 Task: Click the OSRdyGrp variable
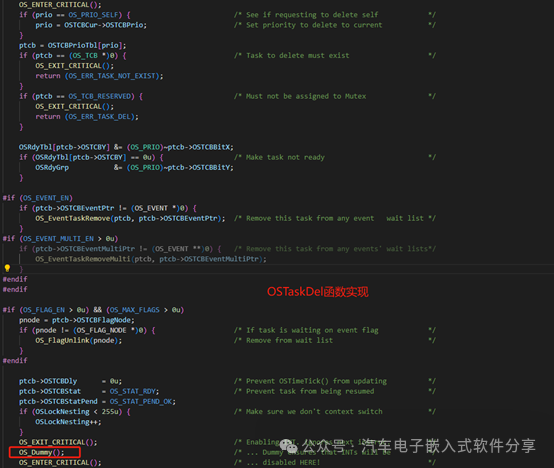pos(52,167)
